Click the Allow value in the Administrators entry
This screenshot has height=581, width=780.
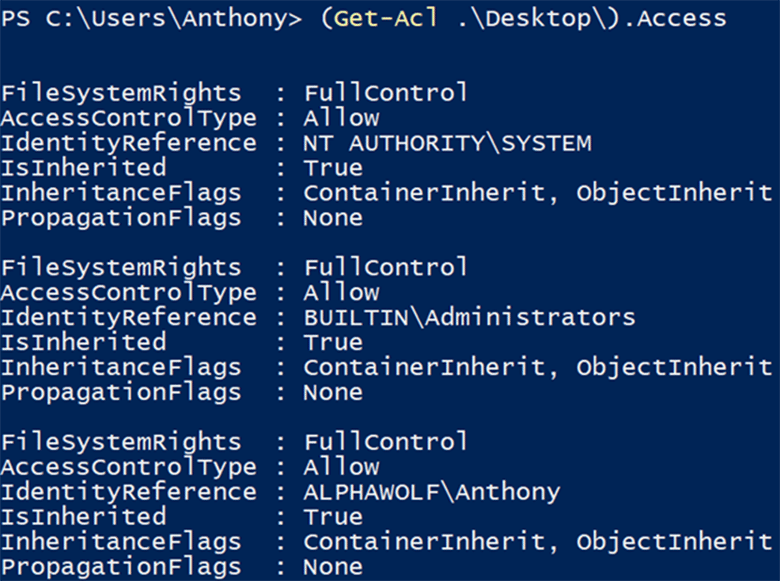coord(341,293)
